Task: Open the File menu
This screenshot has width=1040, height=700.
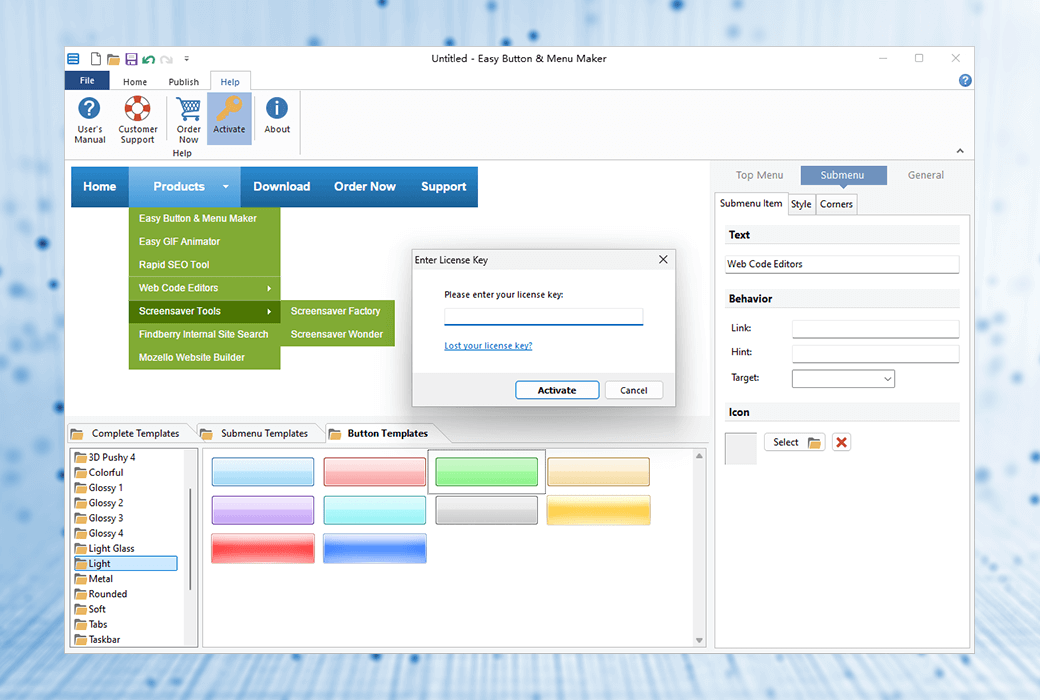Action: [87, 80]
